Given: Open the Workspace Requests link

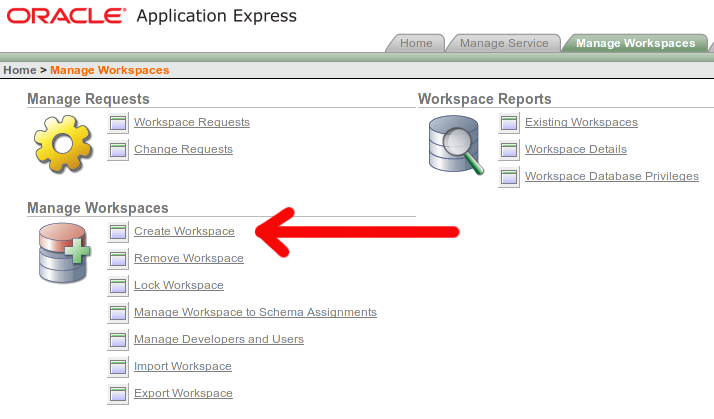Looking at the screenshot, I should [192, 122].
